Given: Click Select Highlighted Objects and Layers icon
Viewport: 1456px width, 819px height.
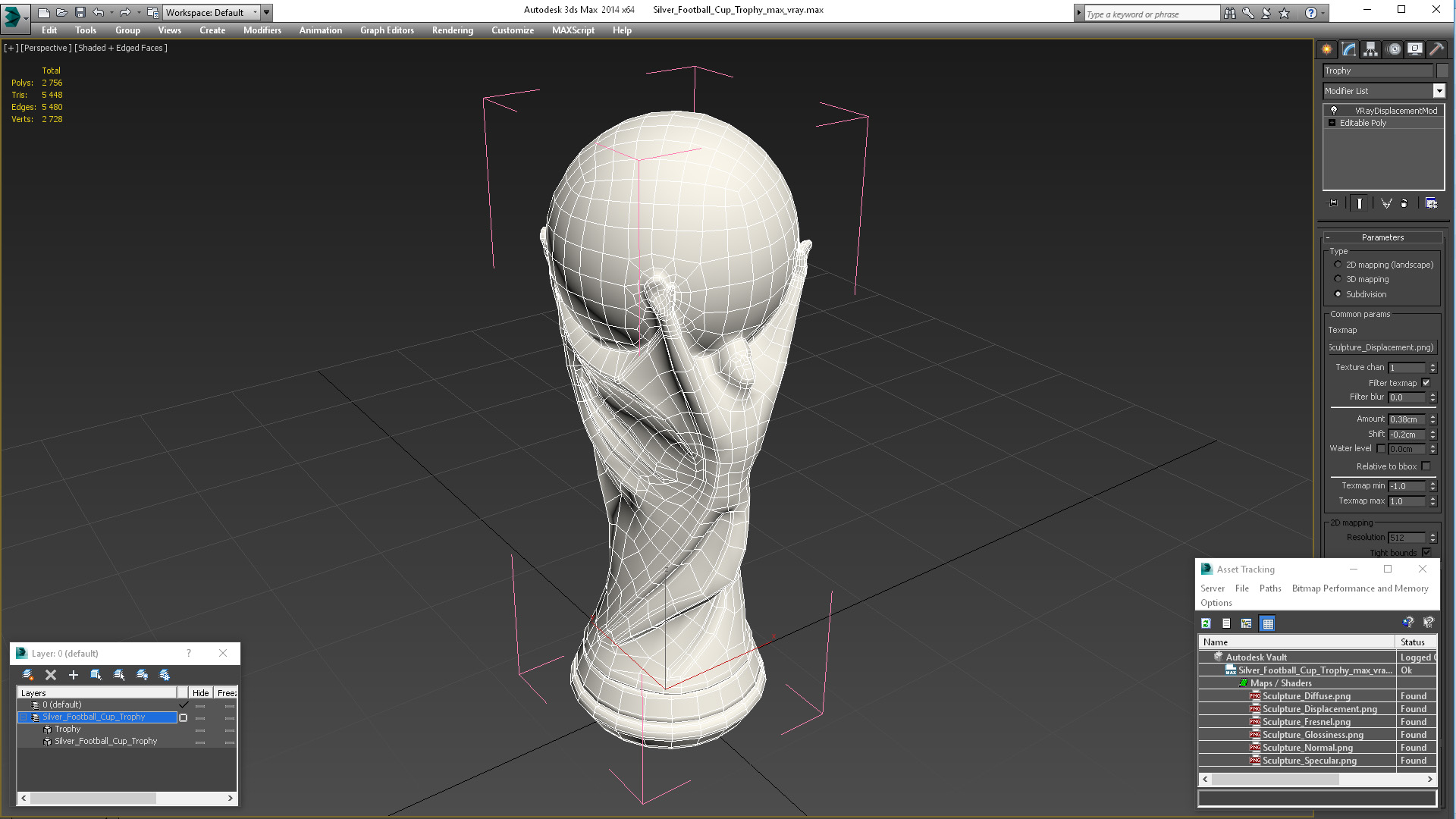Looking at the screenshot, I should click(x=96, y=675).
